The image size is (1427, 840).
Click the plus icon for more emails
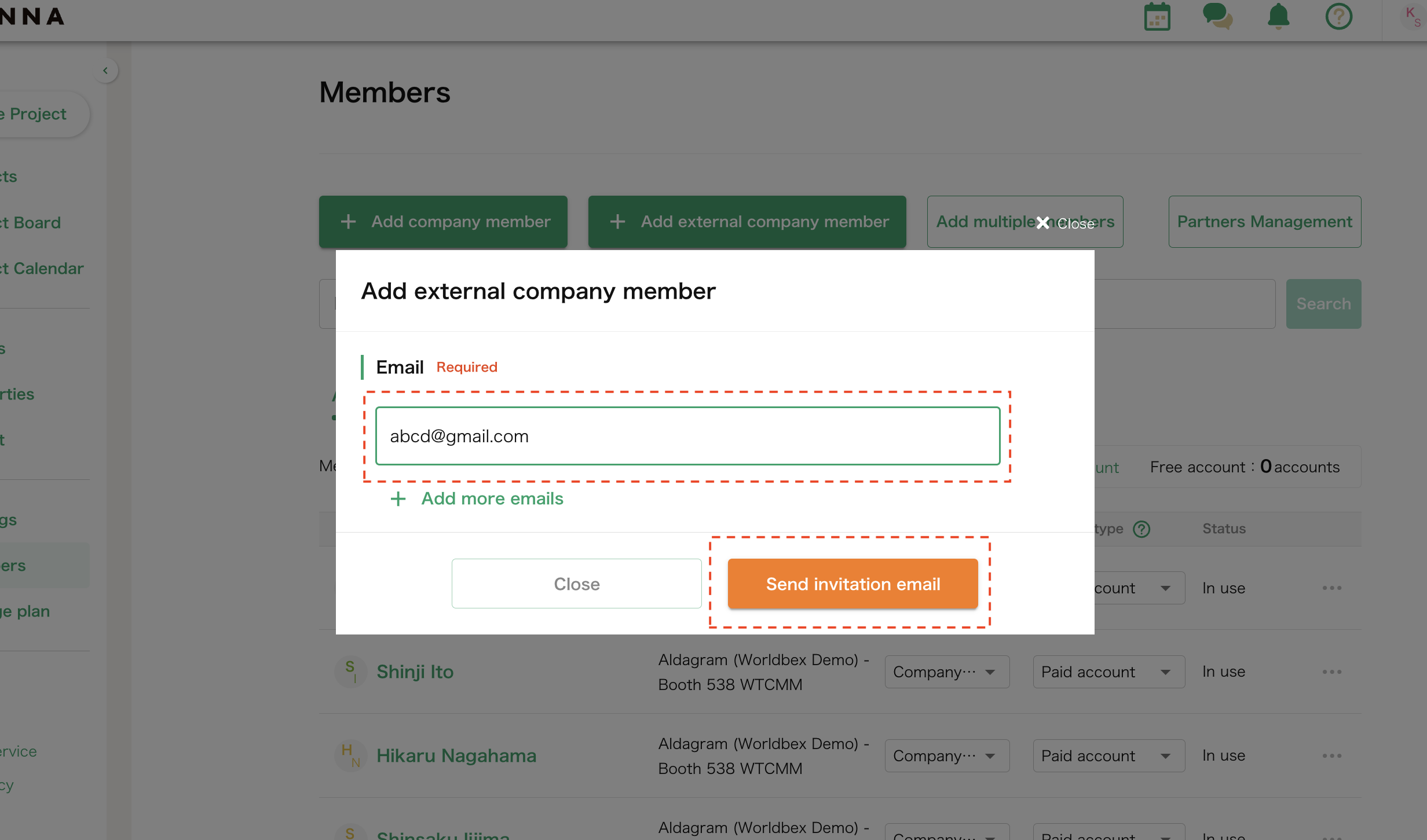tap(398, 499)
